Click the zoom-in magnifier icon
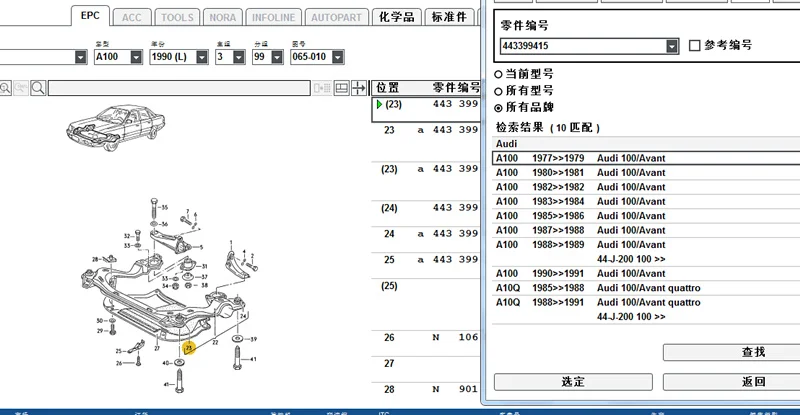 click(5, 88)
